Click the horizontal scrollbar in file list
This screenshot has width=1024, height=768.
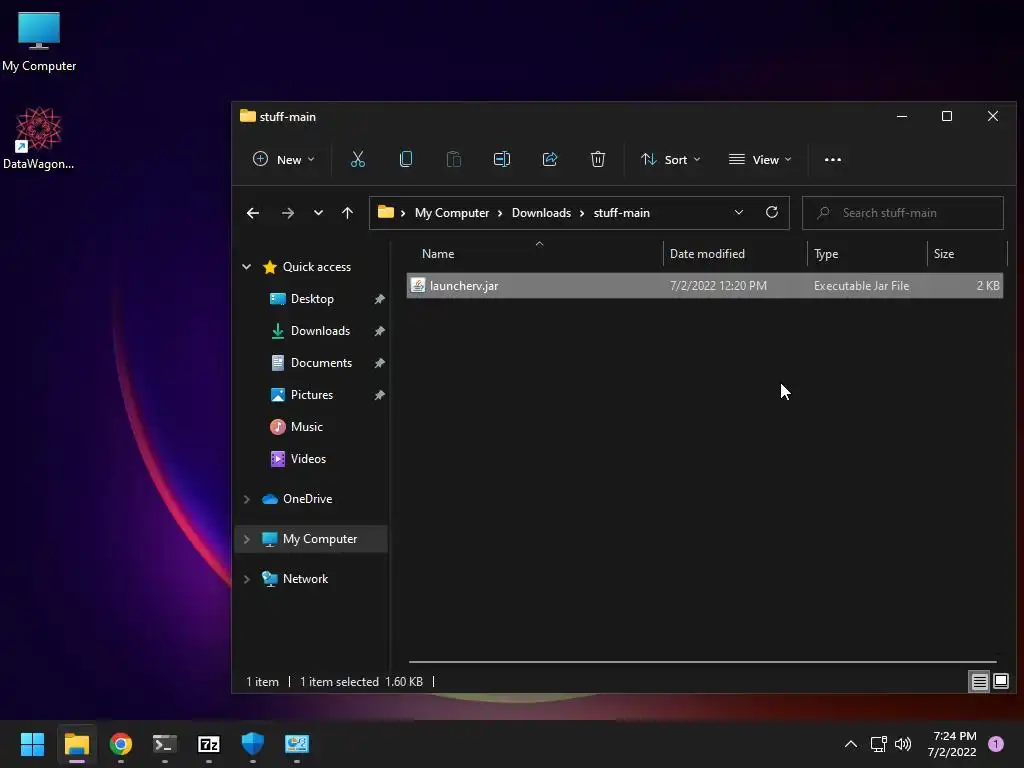(703, 662)
